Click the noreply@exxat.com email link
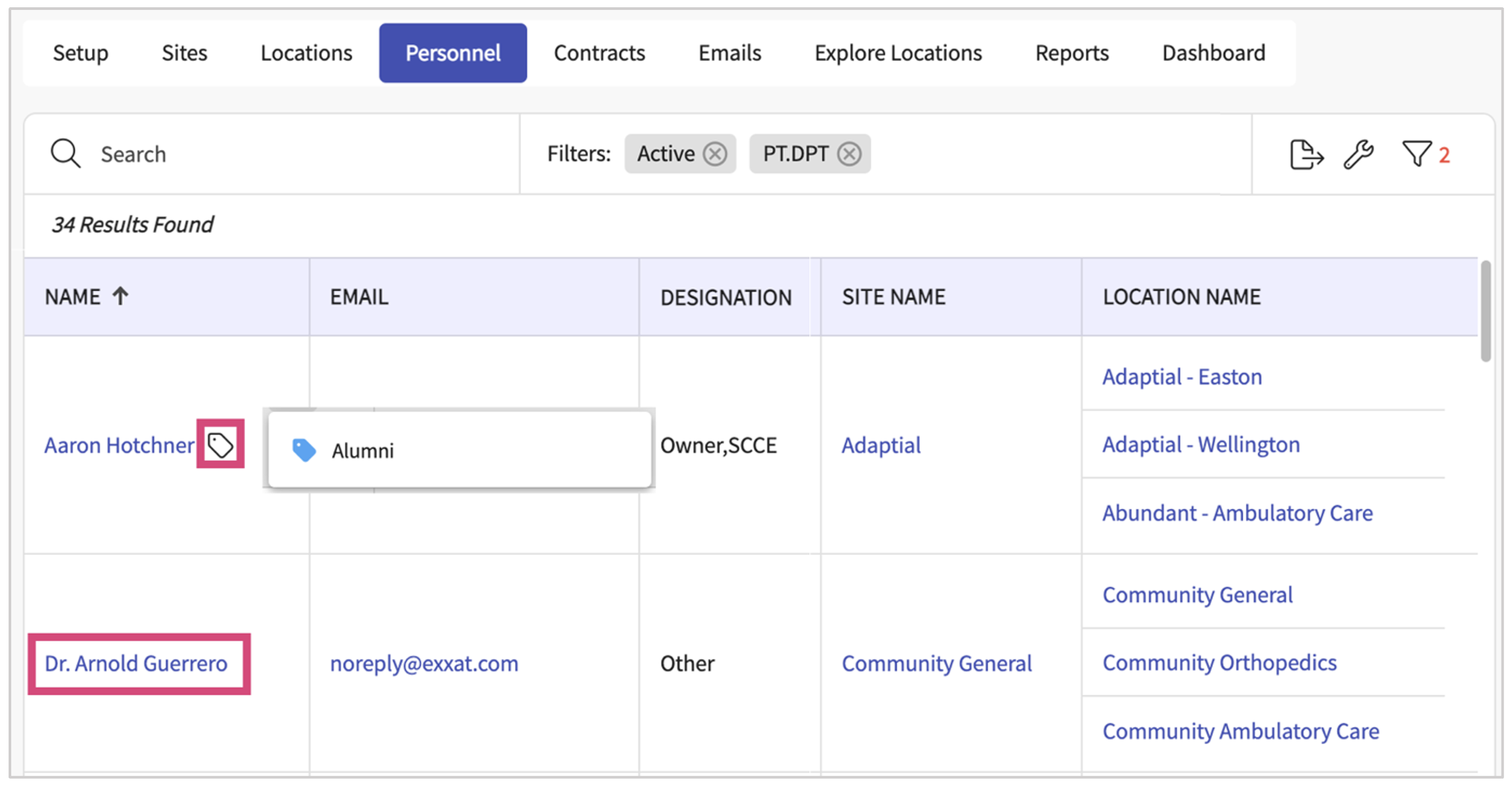This screenshot has height=786, width=1512. click(424, 663)
